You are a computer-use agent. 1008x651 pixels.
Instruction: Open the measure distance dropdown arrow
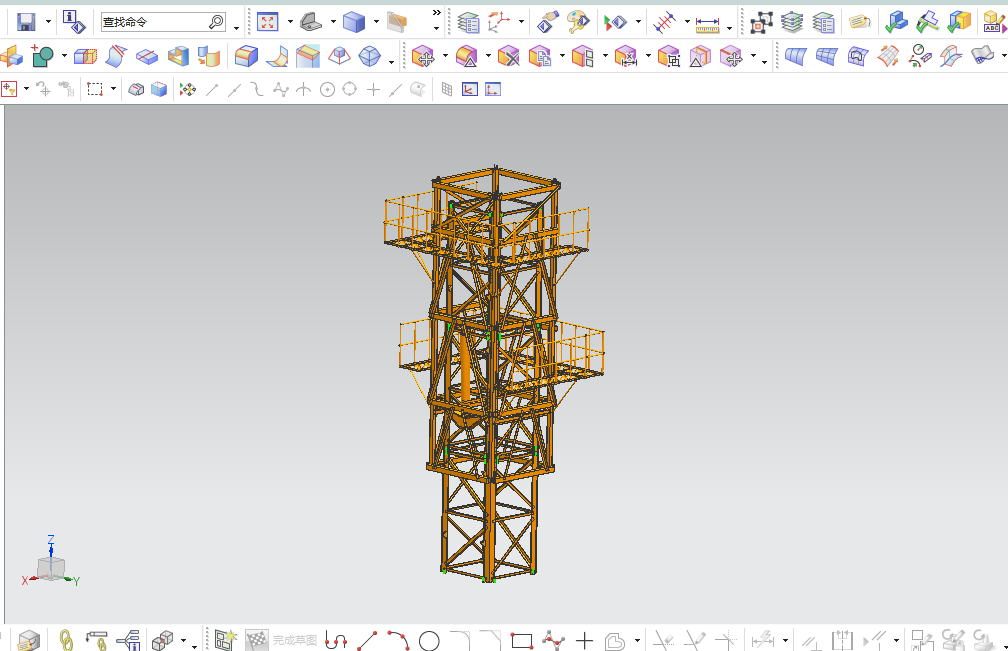pos(729,28)
